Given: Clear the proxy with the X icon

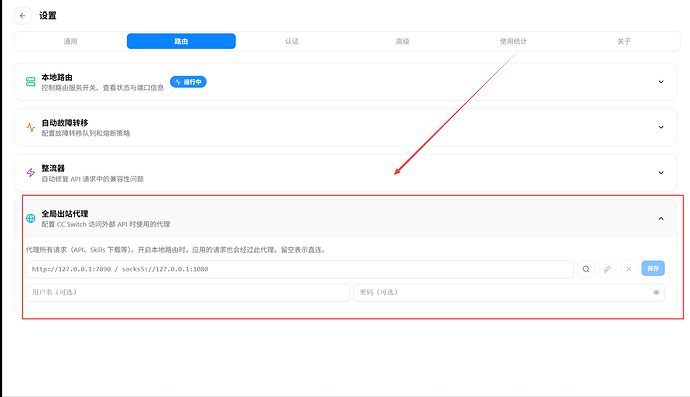Looking at the screenshot, I should [629, 269].
